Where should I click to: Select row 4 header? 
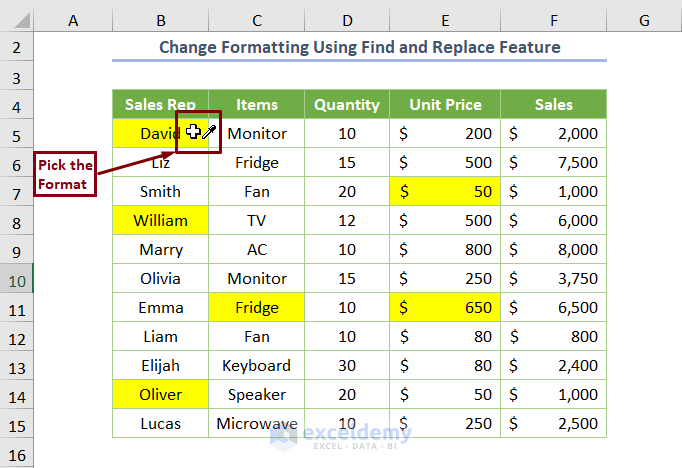tap(19, 105)
